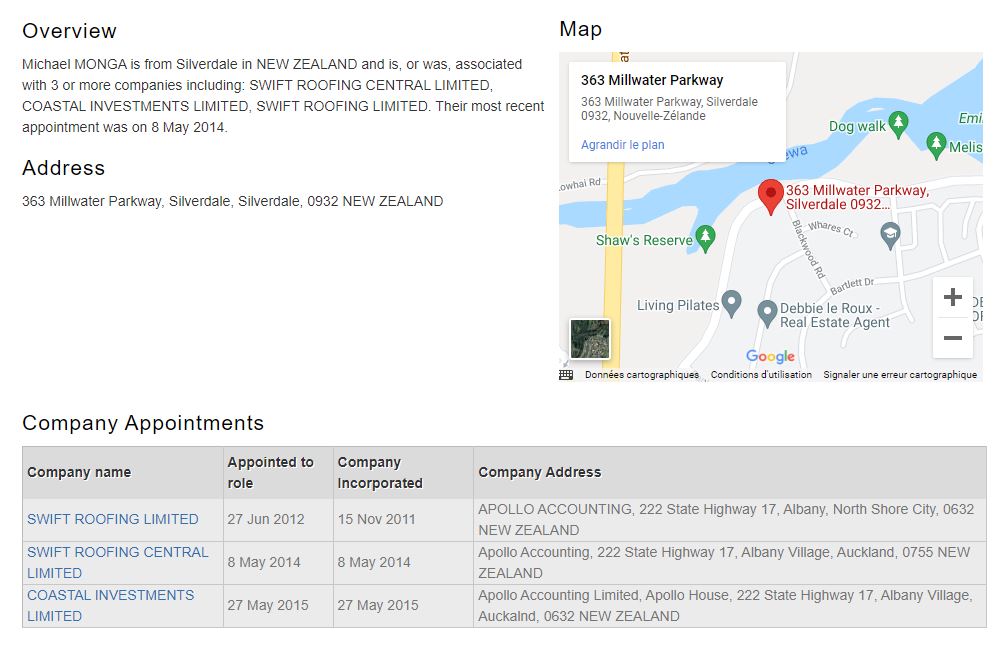
Task: Click the Living Pilates location pin
Action: [731, 304]
